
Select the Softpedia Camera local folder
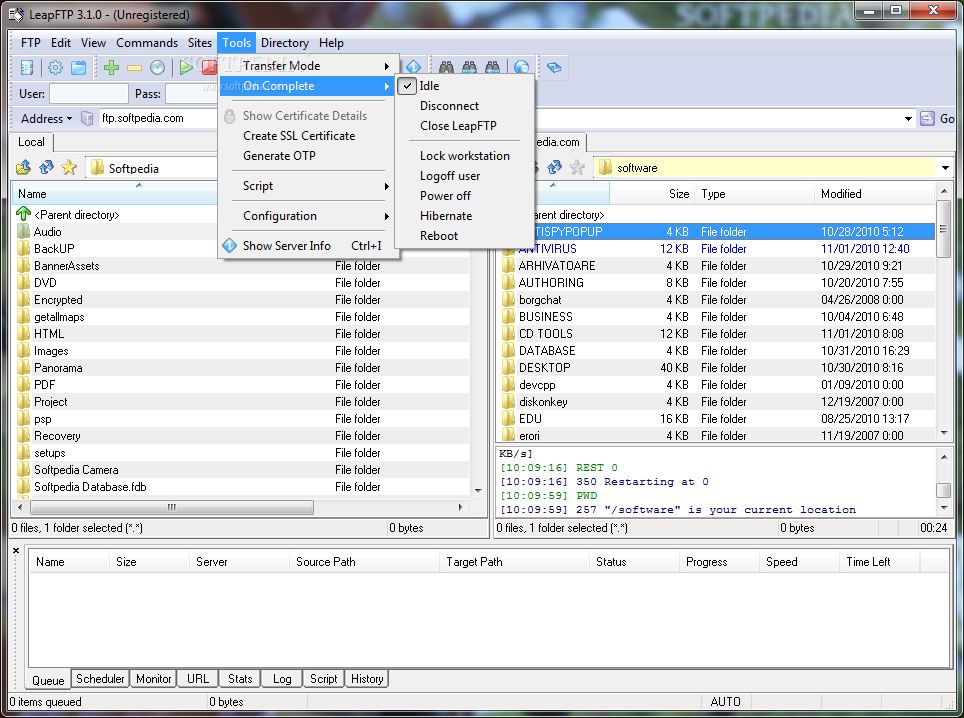click(x=243, y=470)
